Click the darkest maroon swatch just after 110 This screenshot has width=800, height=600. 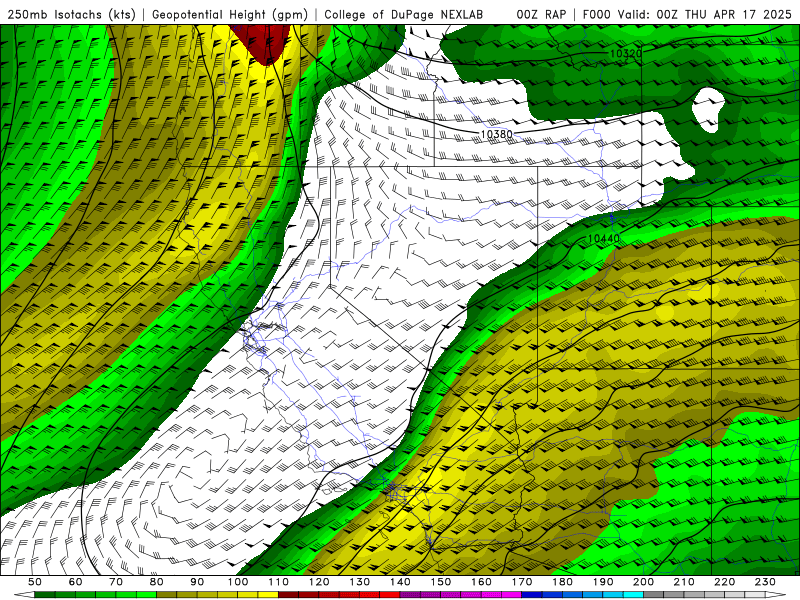pyautogui.click(x=288, y=595)
